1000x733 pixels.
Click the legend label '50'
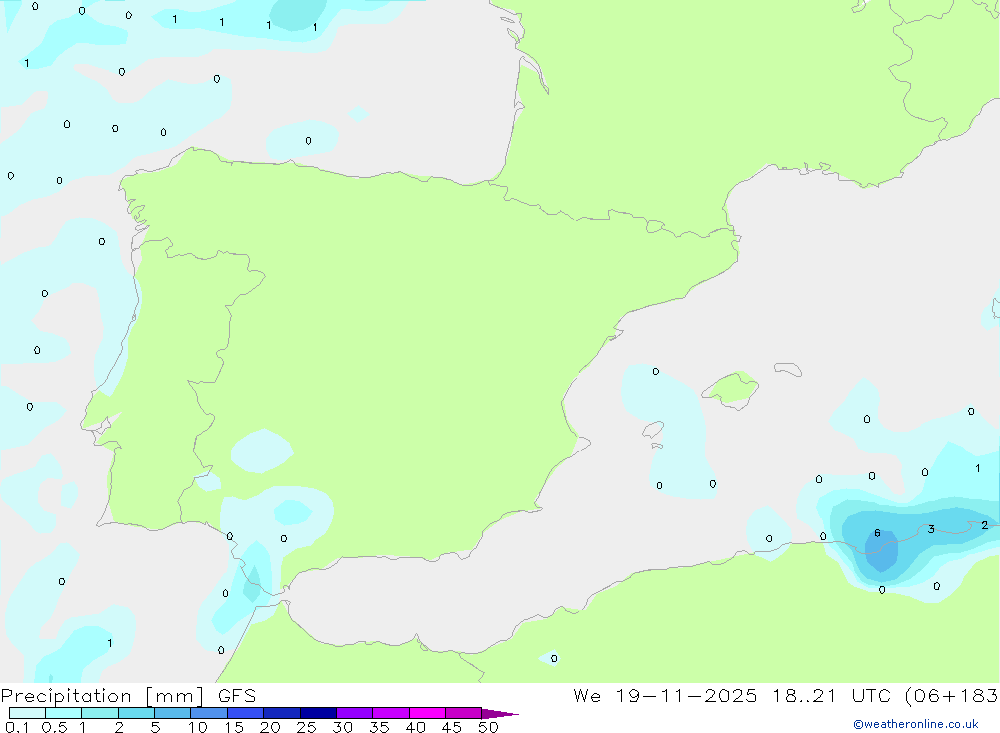tap(488, 727)
